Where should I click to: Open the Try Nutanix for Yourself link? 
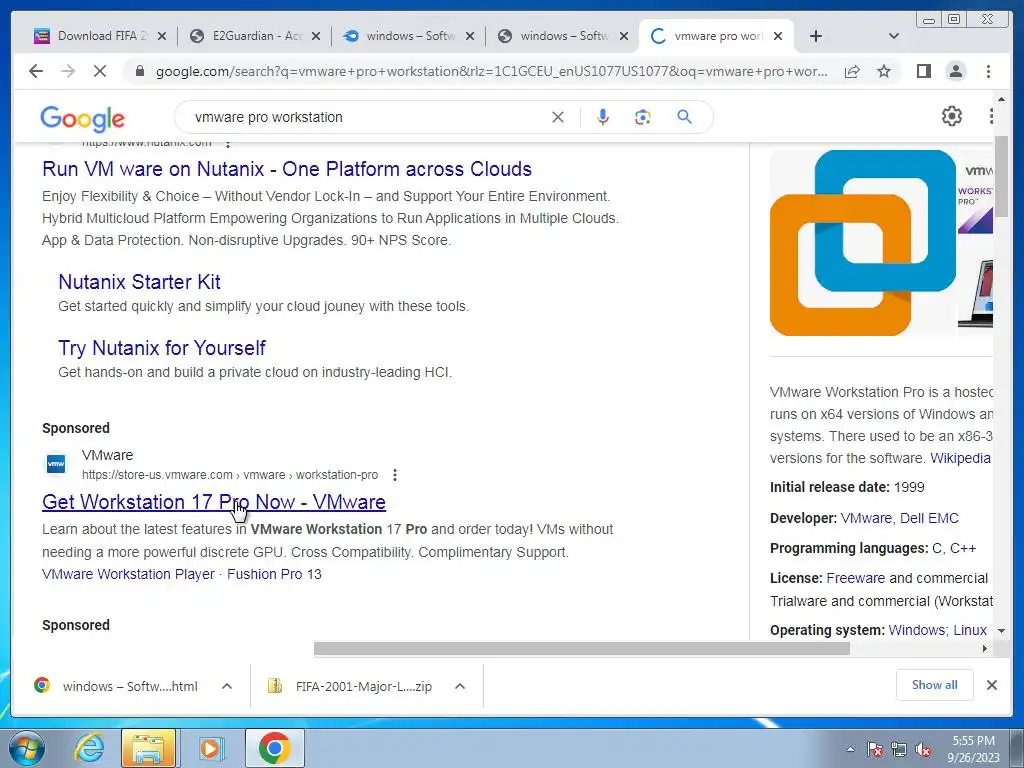point(162,347)
